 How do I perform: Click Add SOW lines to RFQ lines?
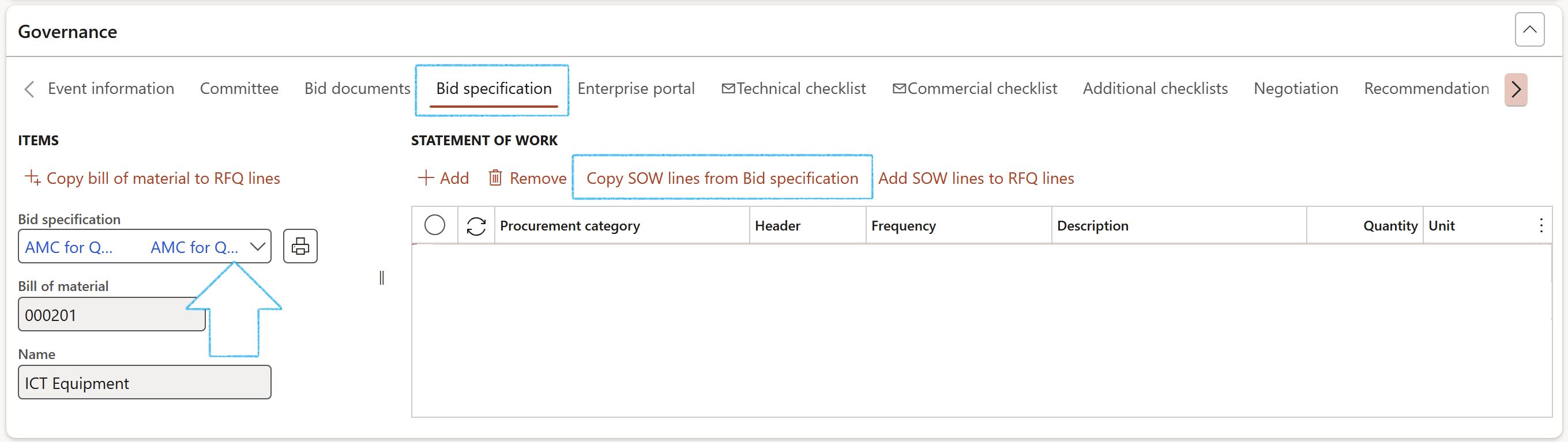click(976, 178)
